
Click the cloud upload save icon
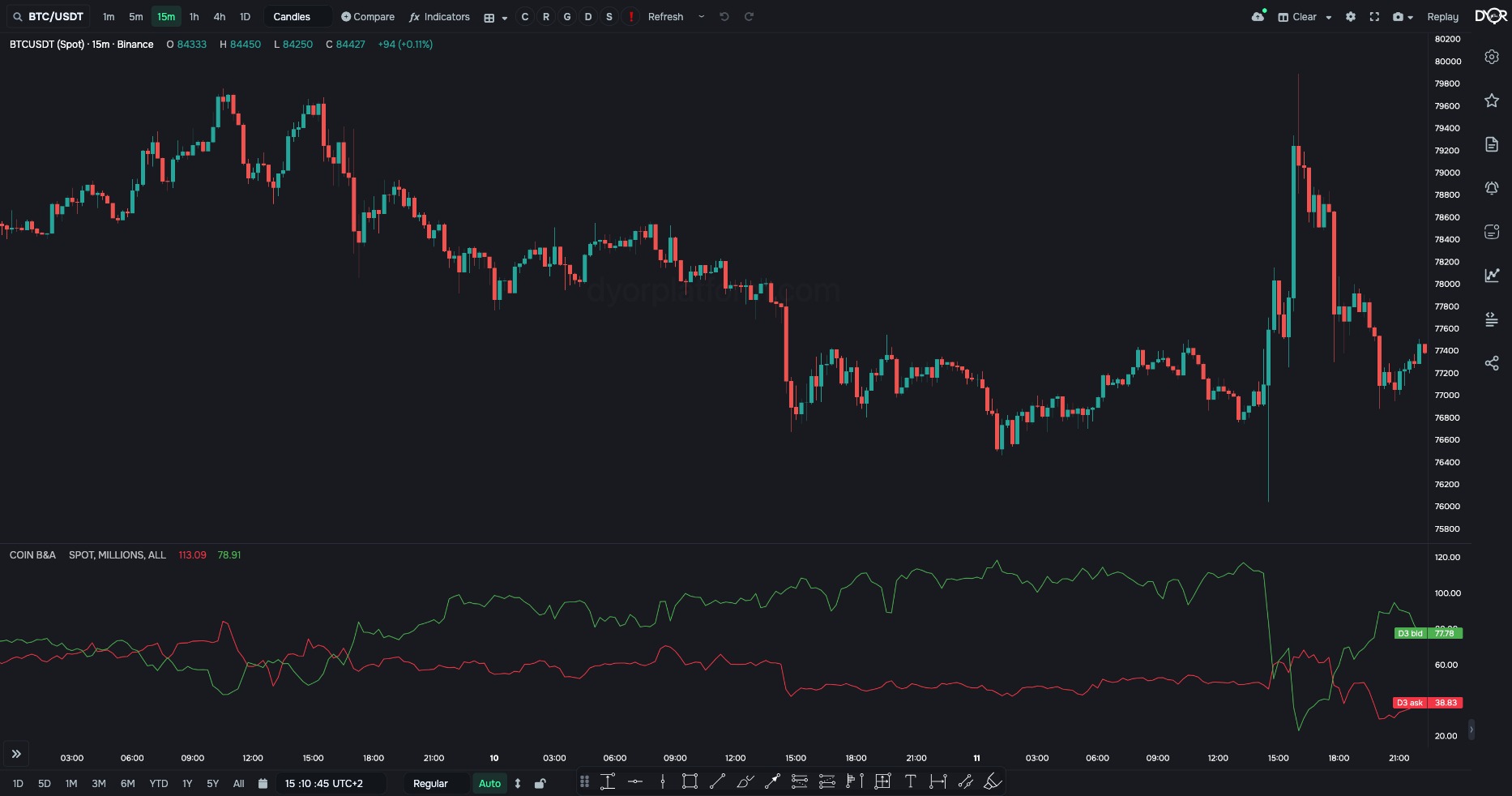click(1258, 16)
